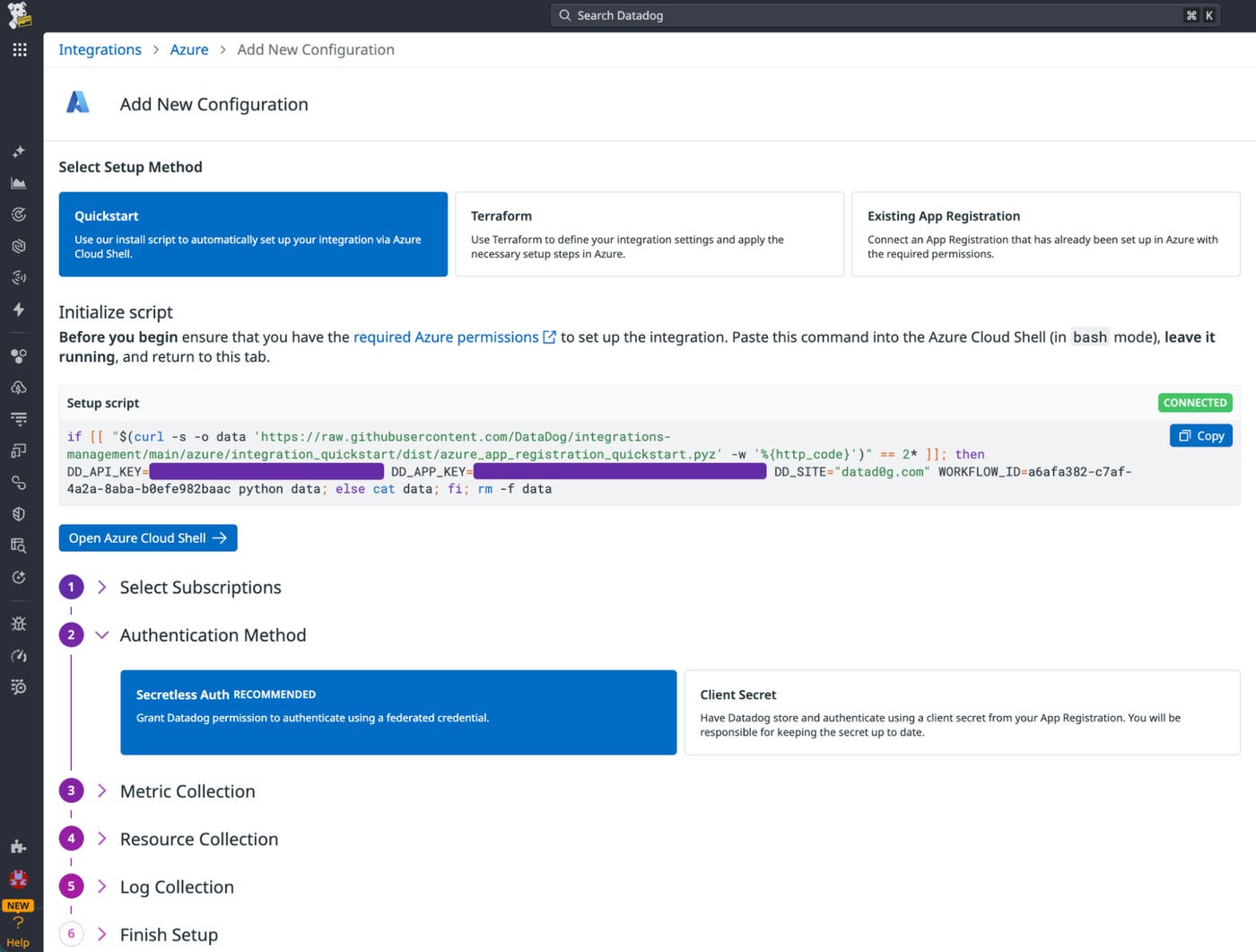This screenshot has height=952, width=1256.
Task: Click the red user avatar icon
Action: (x=19, y=878)
